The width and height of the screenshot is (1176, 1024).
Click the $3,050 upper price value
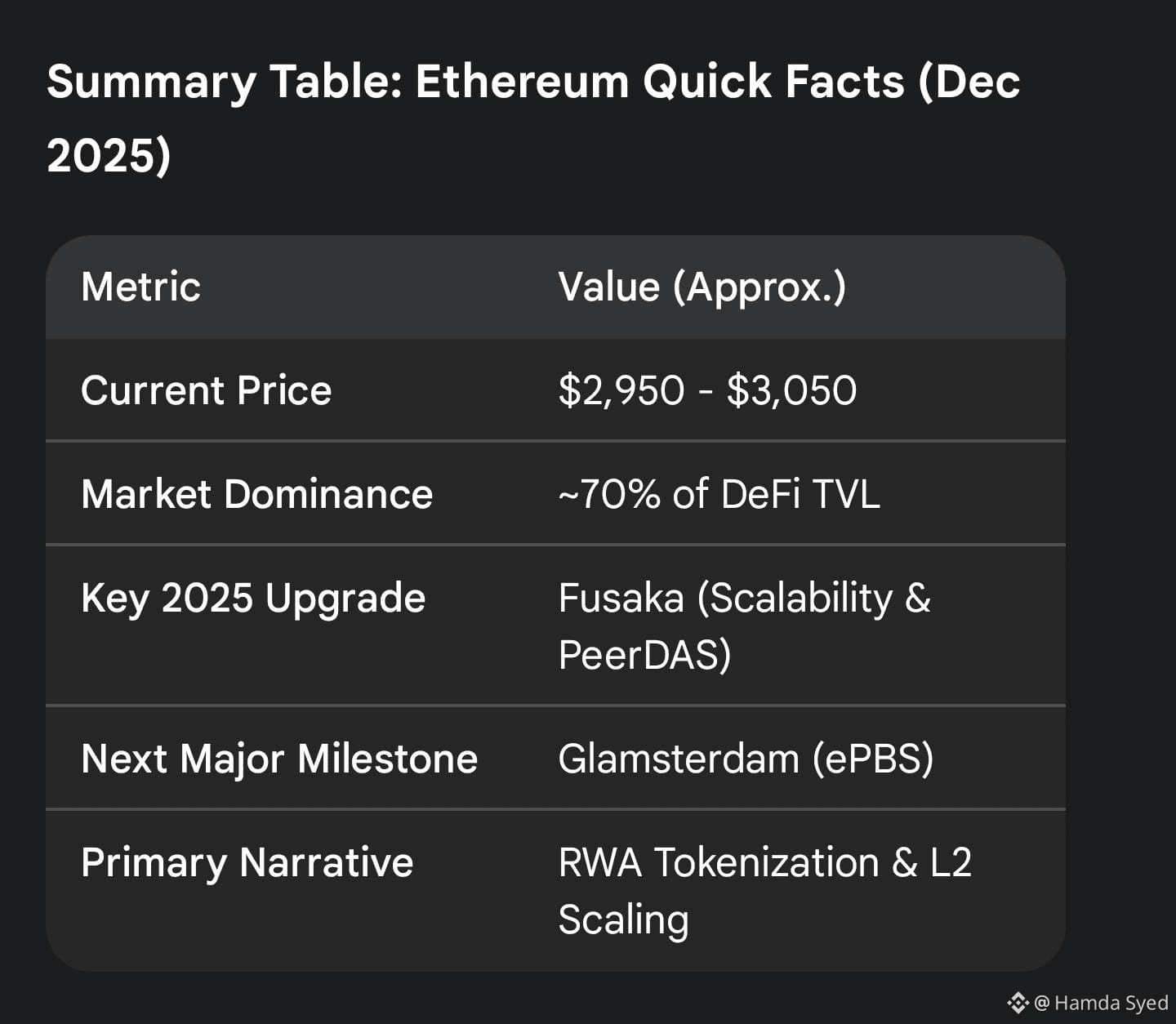pyautogui.click(x=791, y=390)
